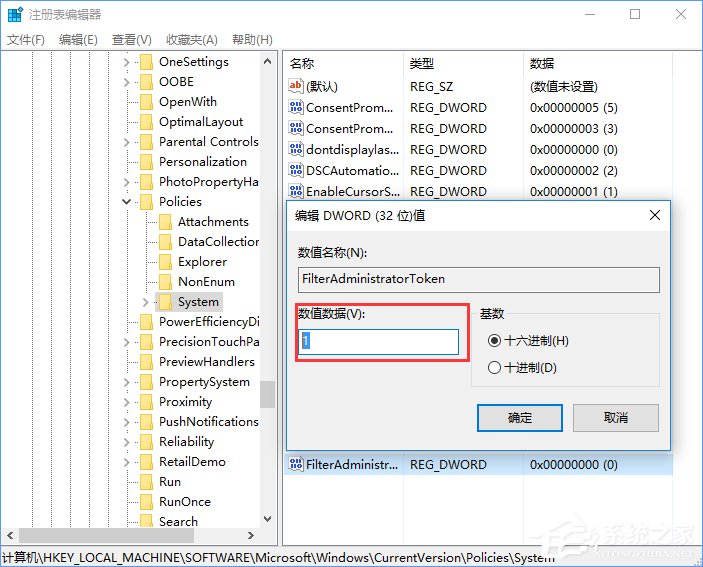Click the folder icon beside RunOnce
Viewport: 703px width, 567px height.
click(x=146, y=502)
